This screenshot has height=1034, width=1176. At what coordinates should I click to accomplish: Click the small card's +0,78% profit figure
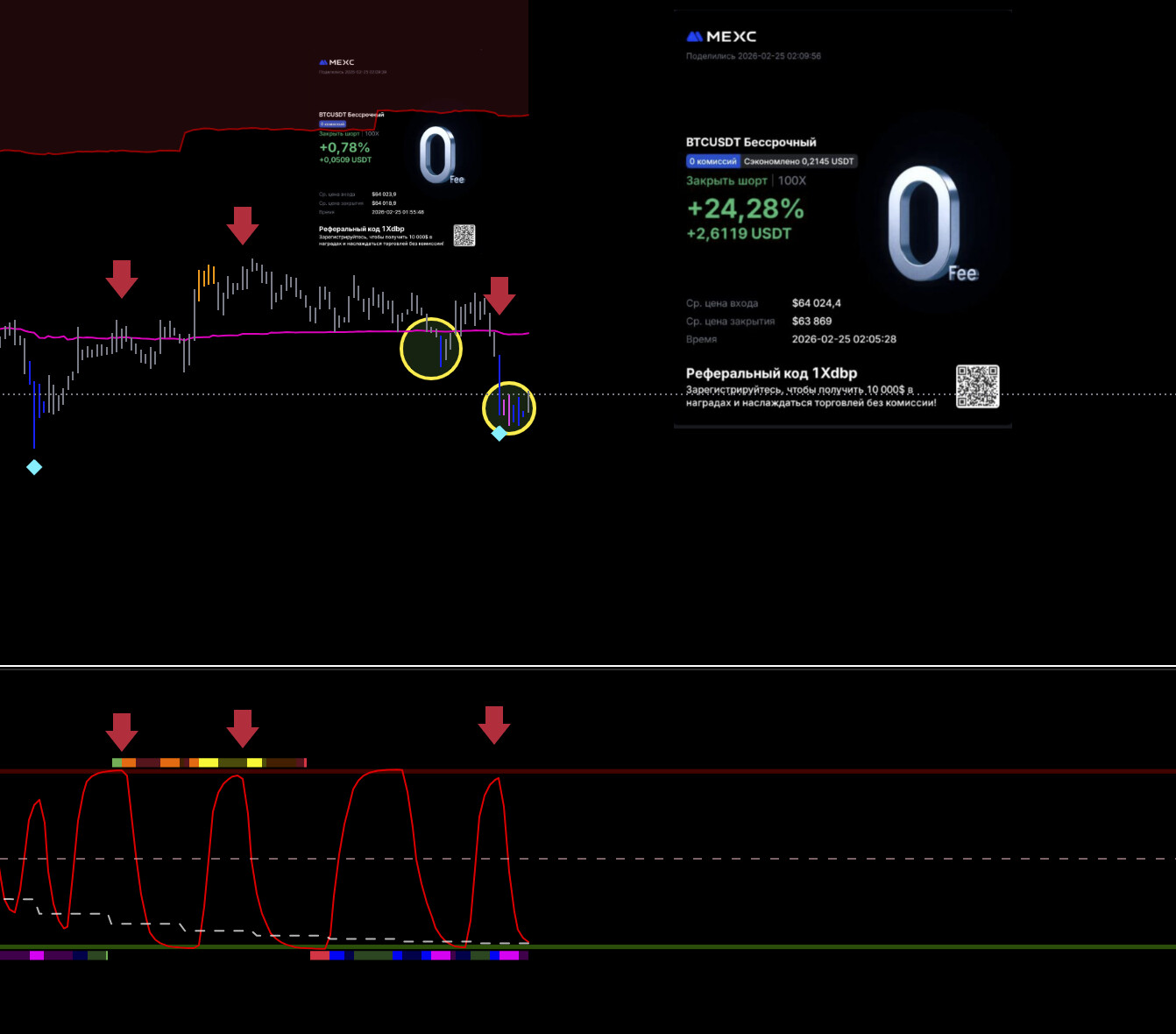(x=344, y=148)
